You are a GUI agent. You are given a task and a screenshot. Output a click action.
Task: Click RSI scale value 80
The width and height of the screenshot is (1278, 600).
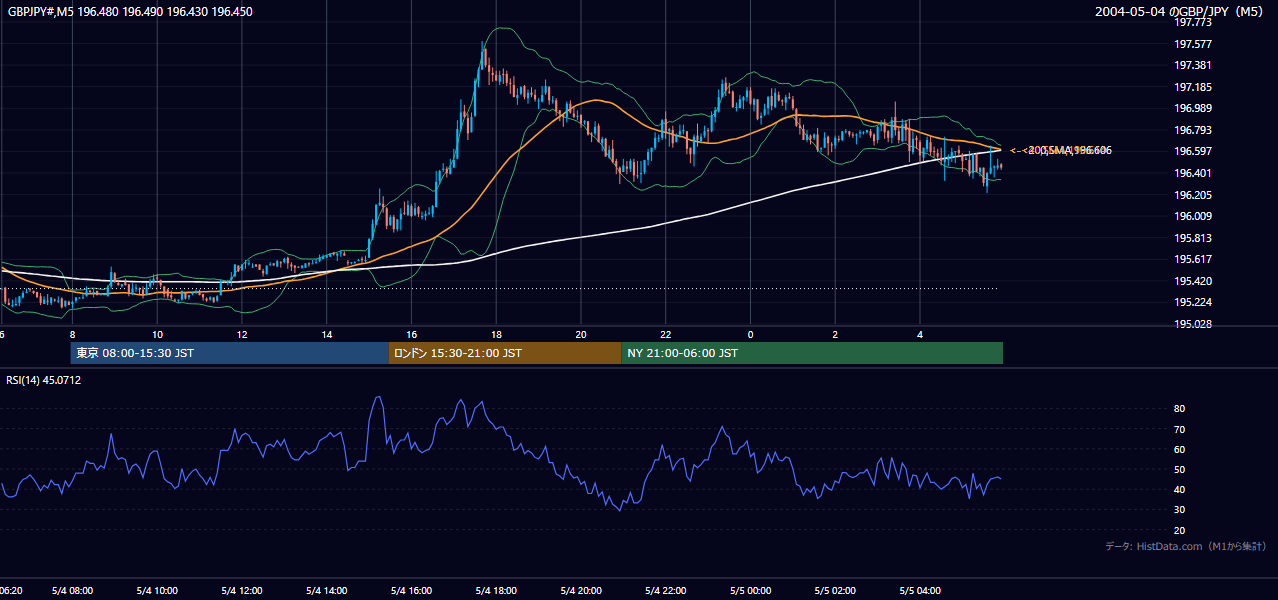(1179, 409)
